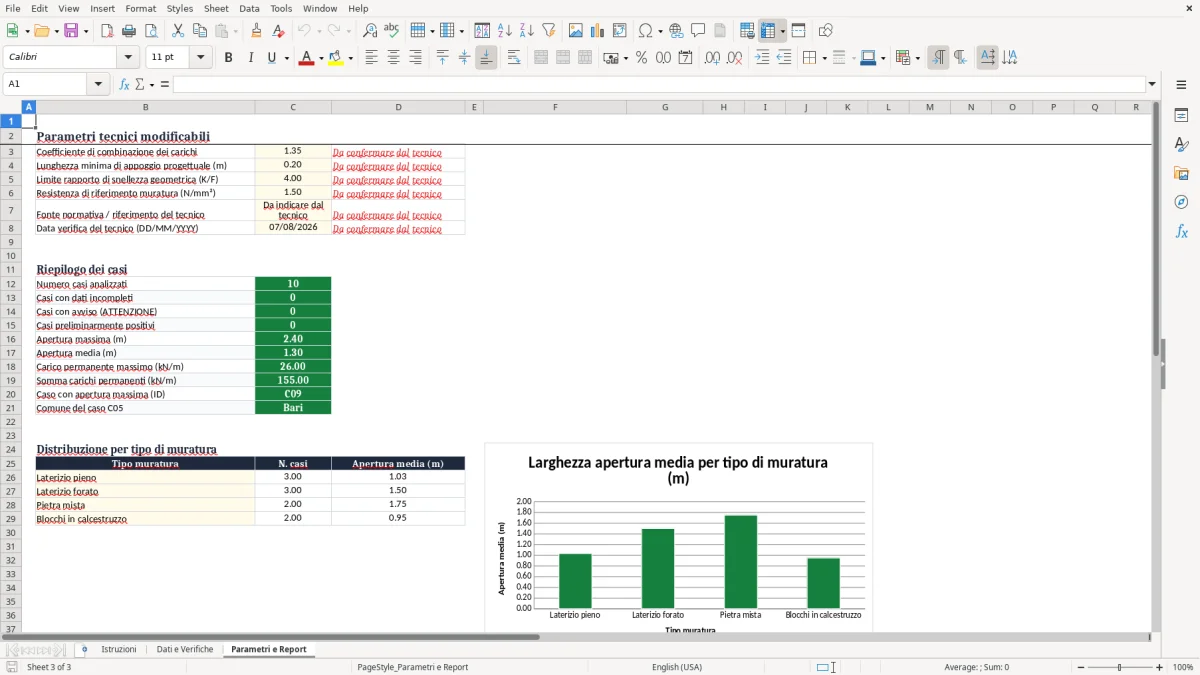Screen dimensions: 1200x675
Task: Toggle wrap text
Action: pos(514,58)
